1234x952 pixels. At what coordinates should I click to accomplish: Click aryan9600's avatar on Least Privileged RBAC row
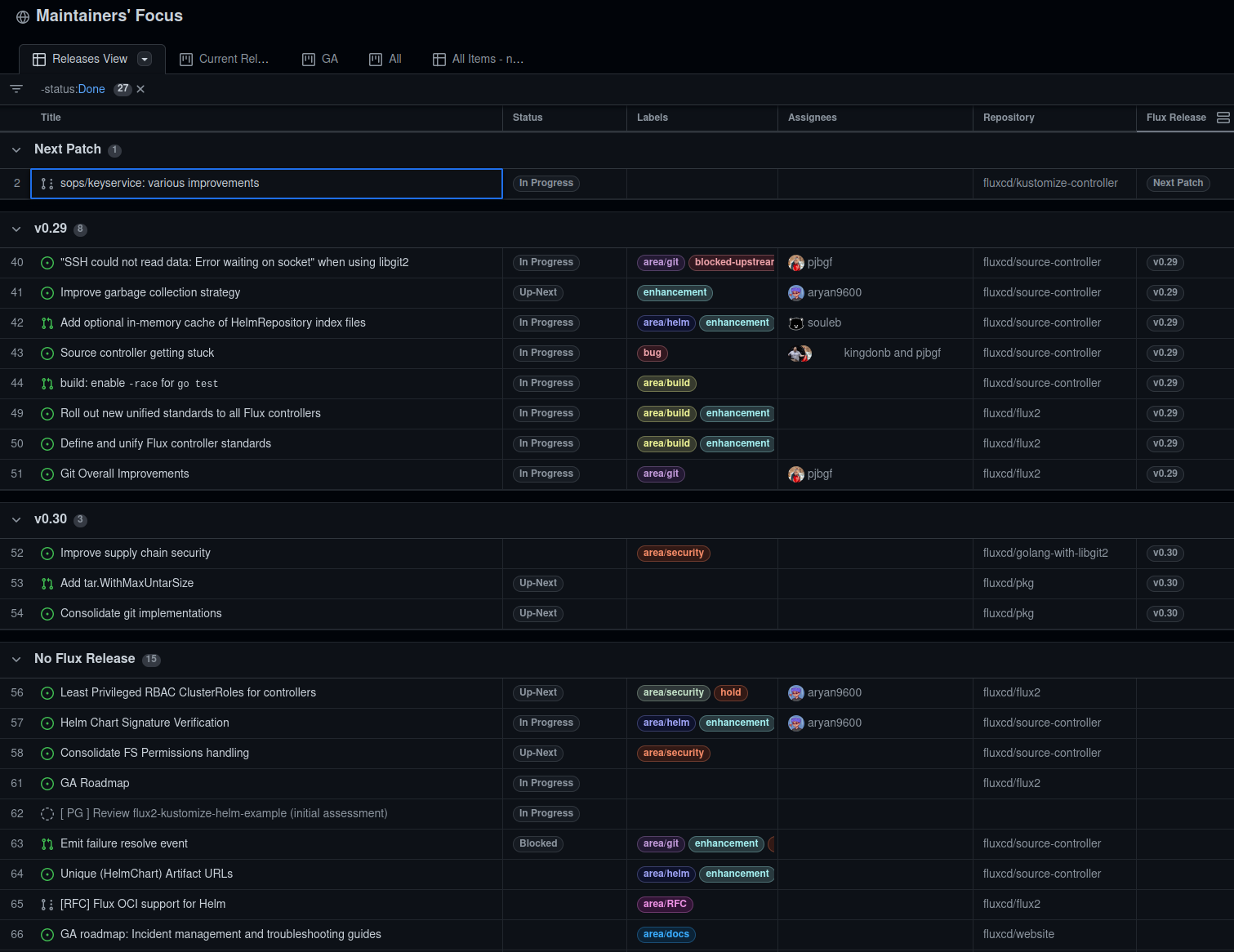[x=795, y=692]
